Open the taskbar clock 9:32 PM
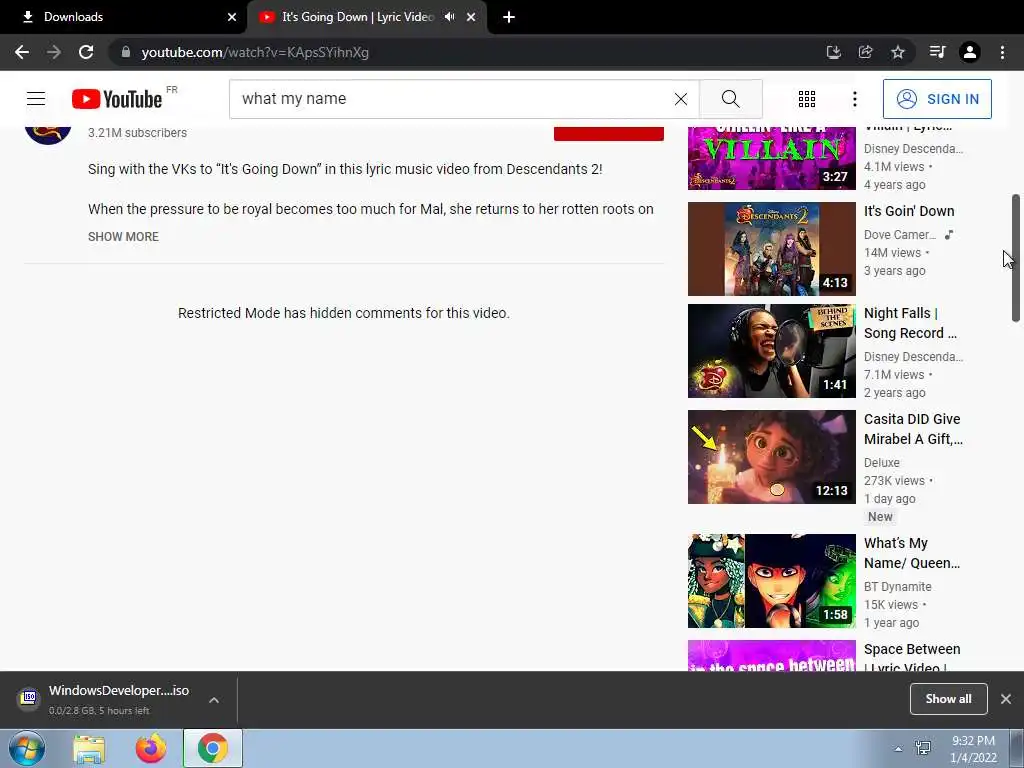 click(x=973, y=749)
